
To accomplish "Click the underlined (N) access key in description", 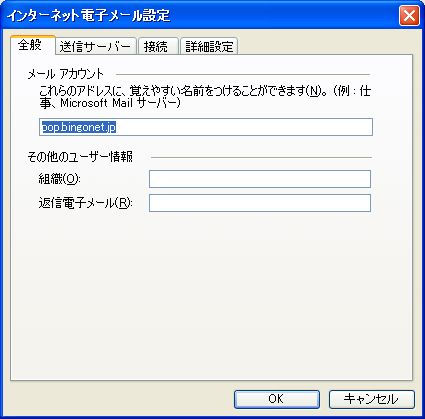I will tap(314, 91).
